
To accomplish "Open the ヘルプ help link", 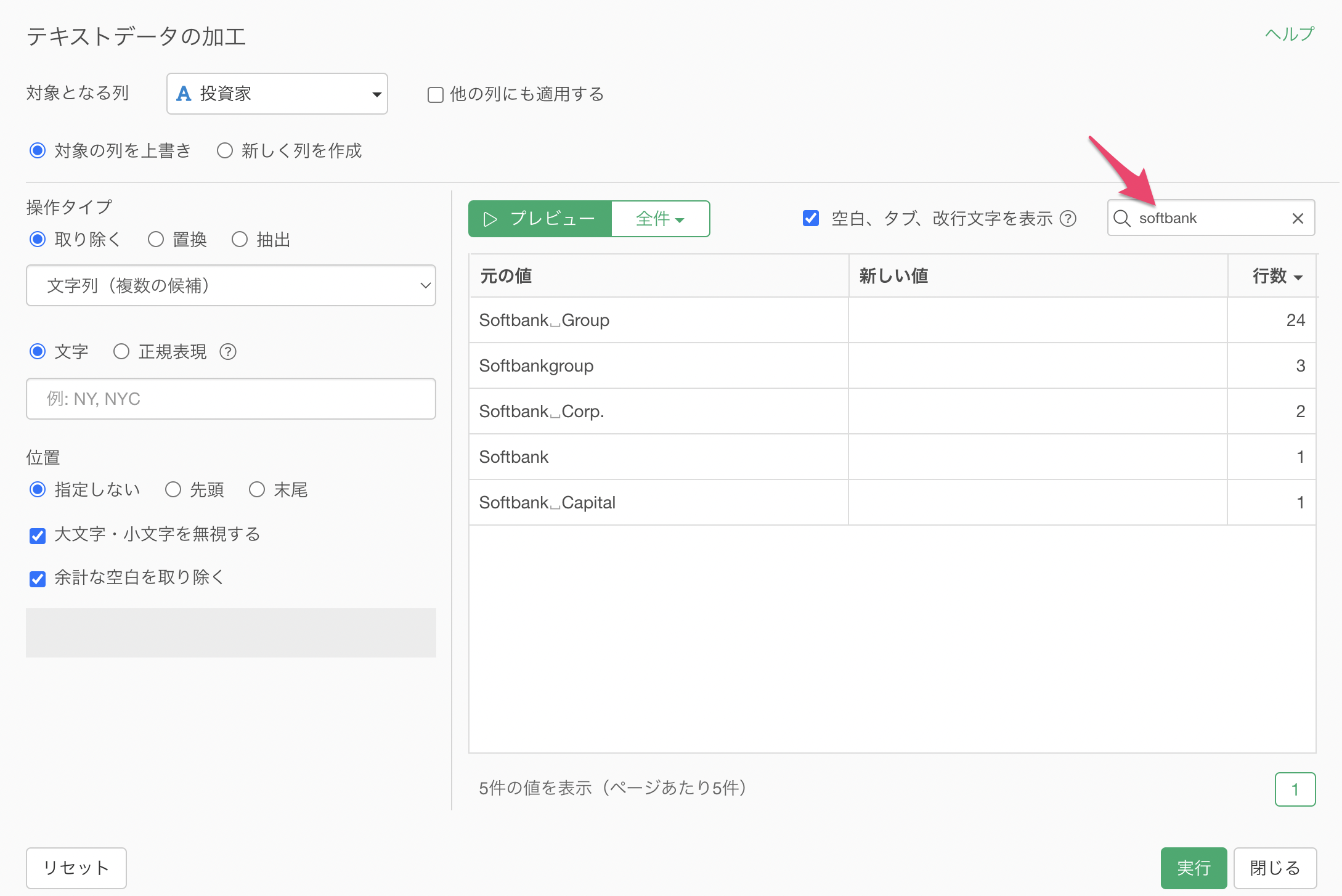I will [1289, 34].
